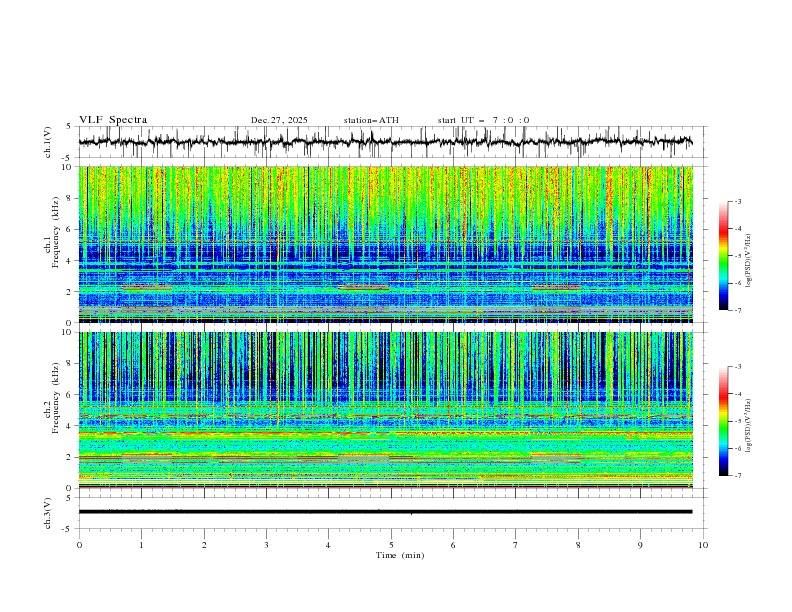This screenshot has height=612, width=792.
Task: Select the date text "Dec.27, 2025"
Action: 279,120
